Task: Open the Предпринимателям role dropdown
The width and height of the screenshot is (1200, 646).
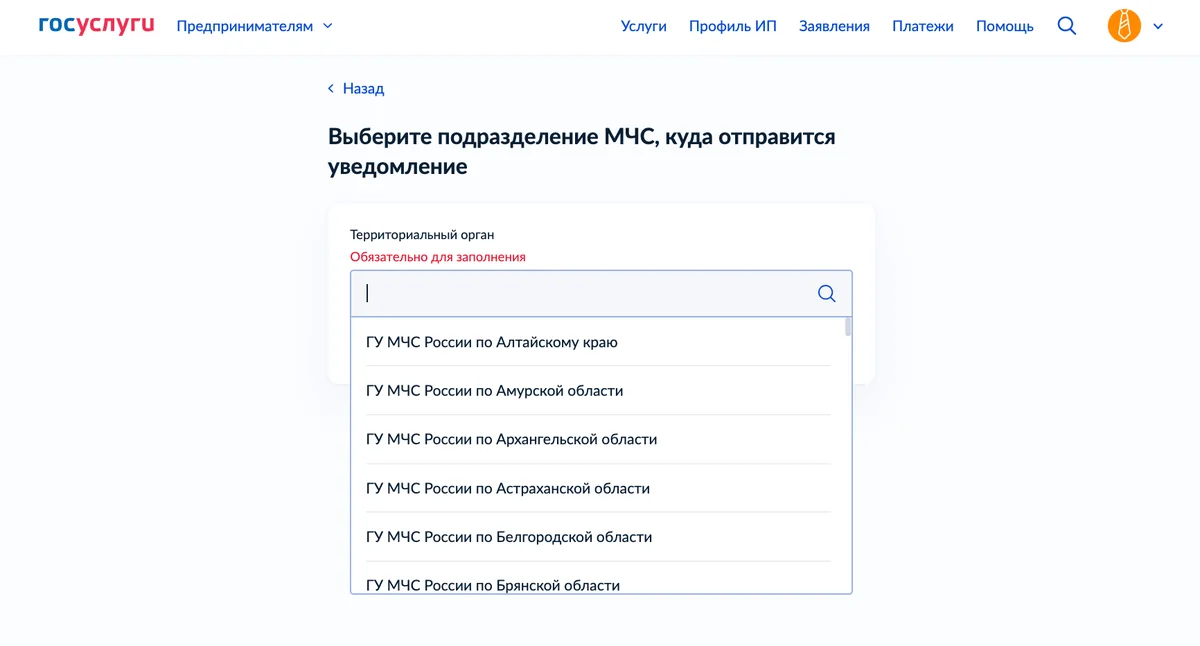Action: [x=254, y=26]
